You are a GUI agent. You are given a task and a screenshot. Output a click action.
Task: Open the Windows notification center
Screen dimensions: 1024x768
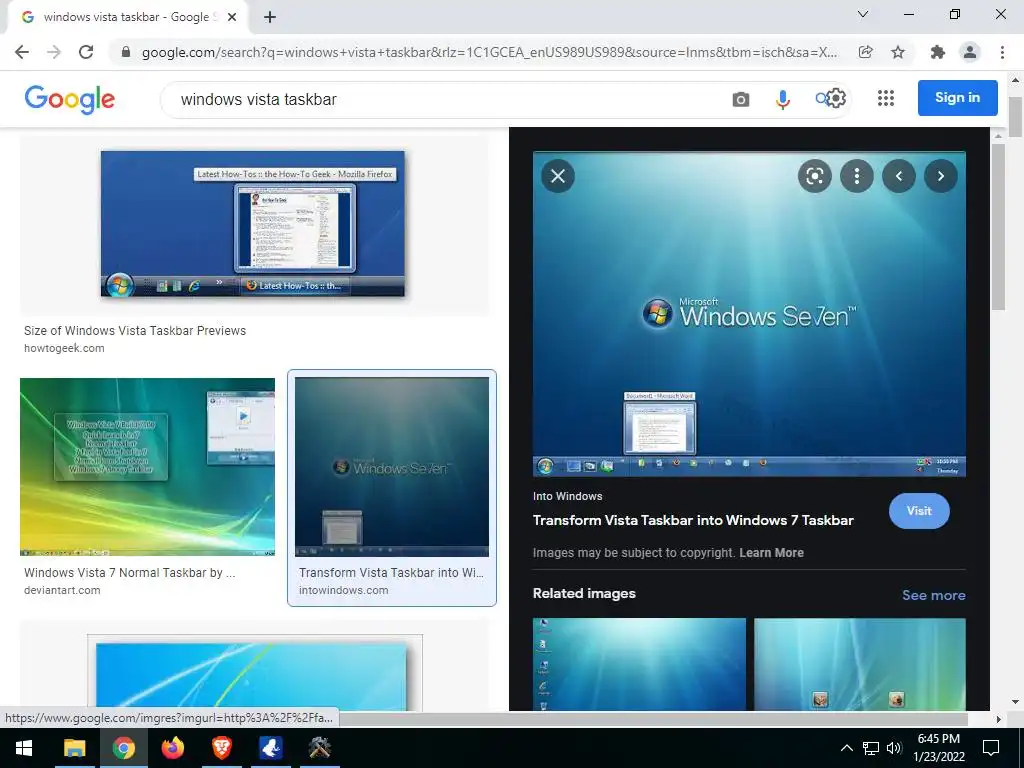(991, 748)
